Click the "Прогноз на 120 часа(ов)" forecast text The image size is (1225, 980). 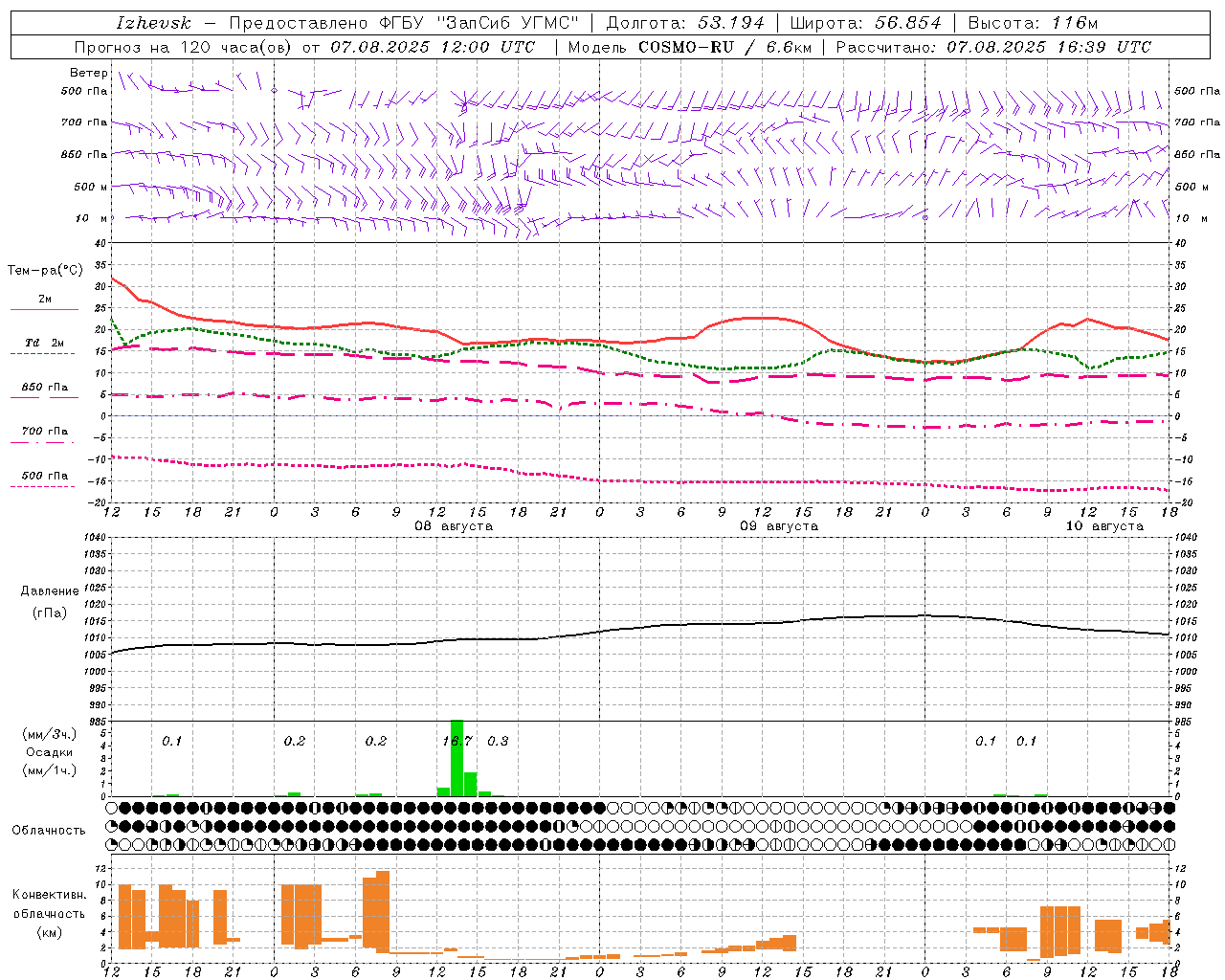(184, 47)
